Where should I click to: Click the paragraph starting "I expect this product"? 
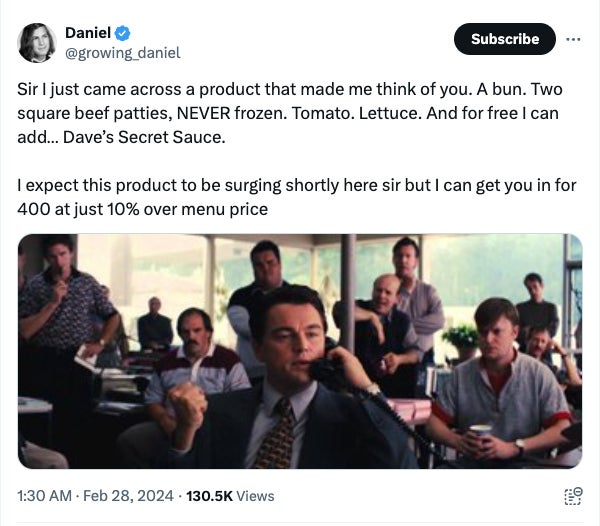point(292,197)
